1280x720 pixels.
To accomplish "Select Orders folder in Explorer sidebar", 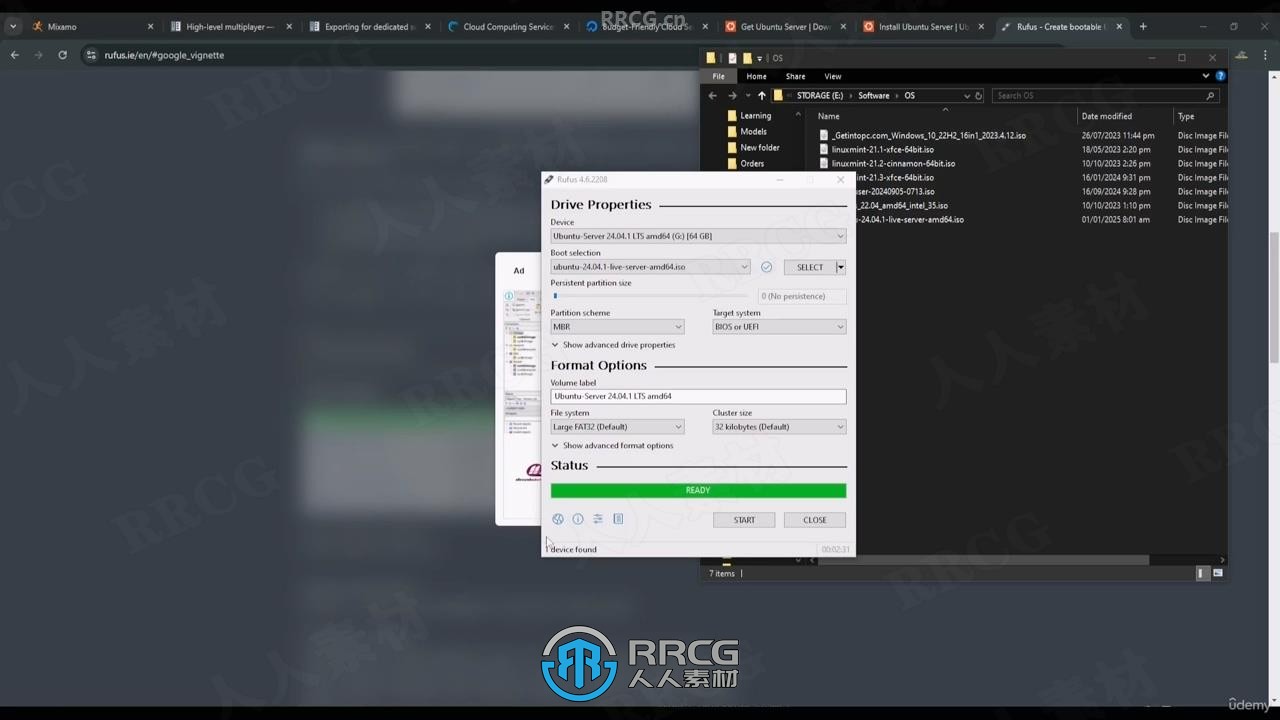I will (751, 164).
